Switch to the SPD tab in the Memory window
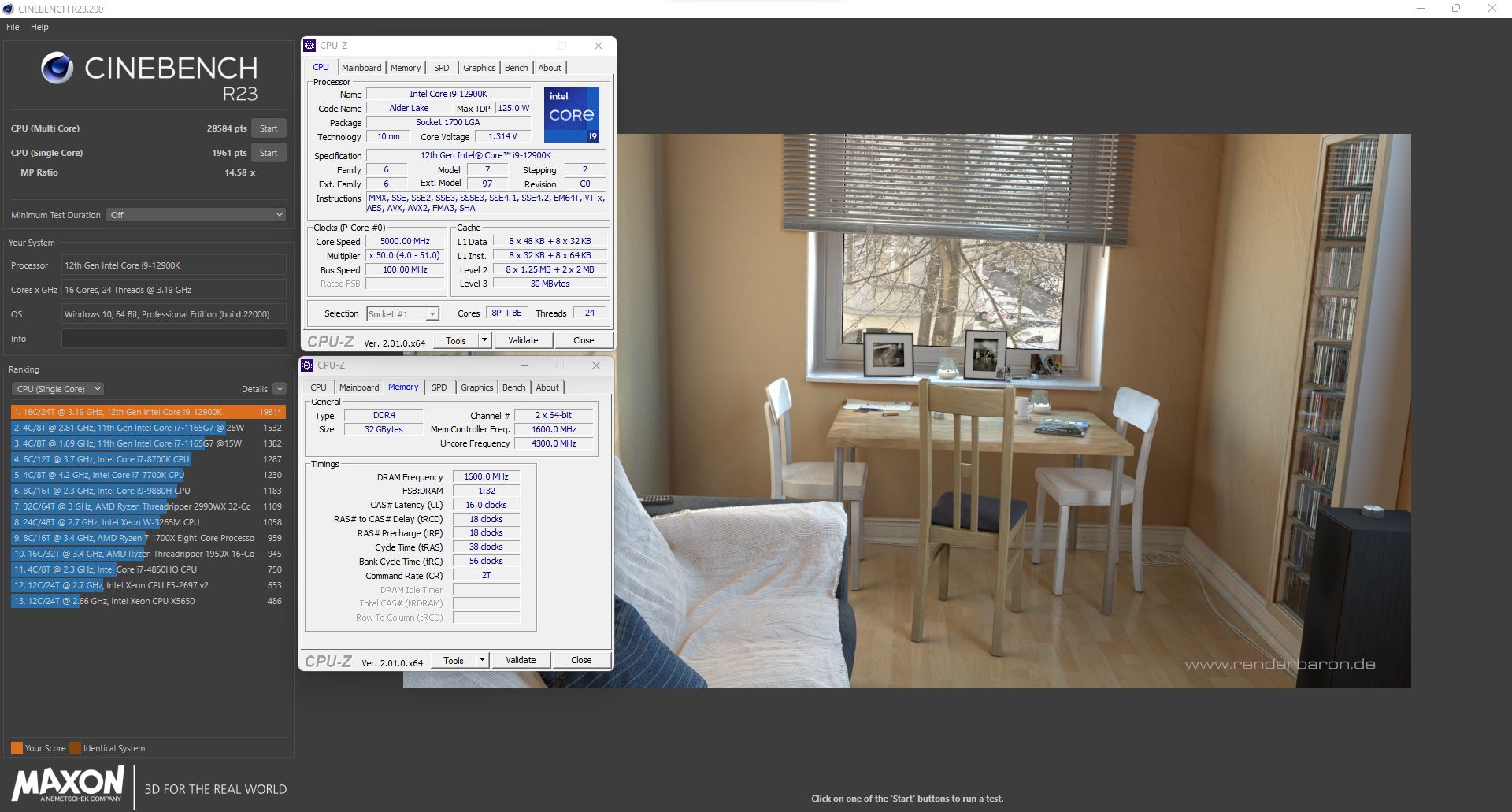This screenshot has width=1512, height=812. click(439, 387)
